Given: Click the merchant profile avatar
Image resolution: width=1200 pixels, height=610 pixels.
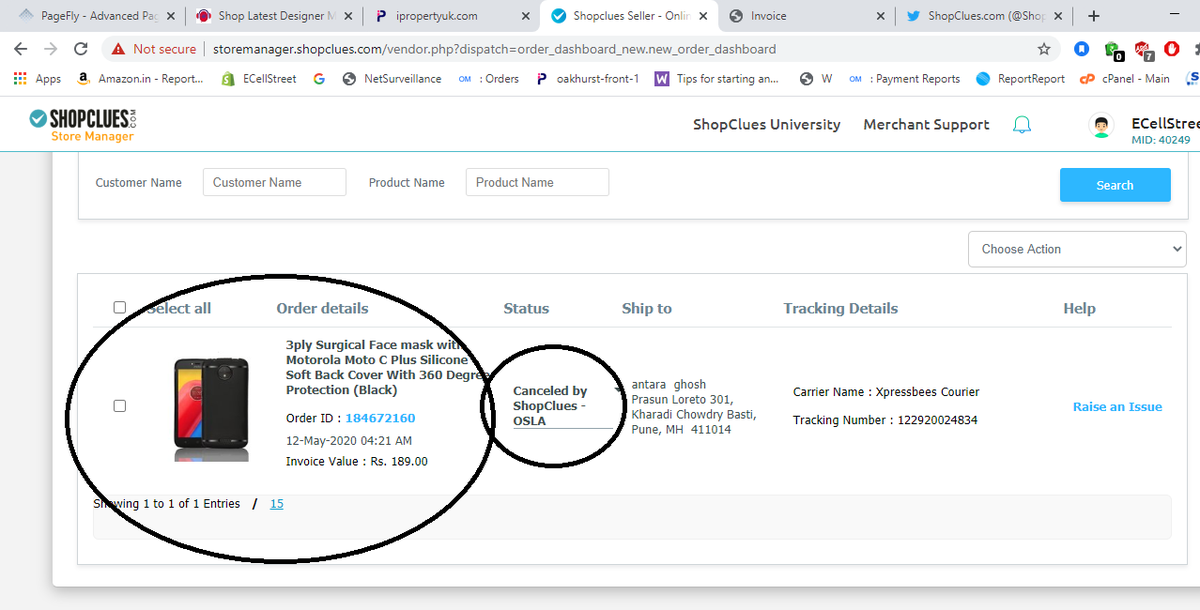Looking at the screenshot, I should [x=1101, y=125].
